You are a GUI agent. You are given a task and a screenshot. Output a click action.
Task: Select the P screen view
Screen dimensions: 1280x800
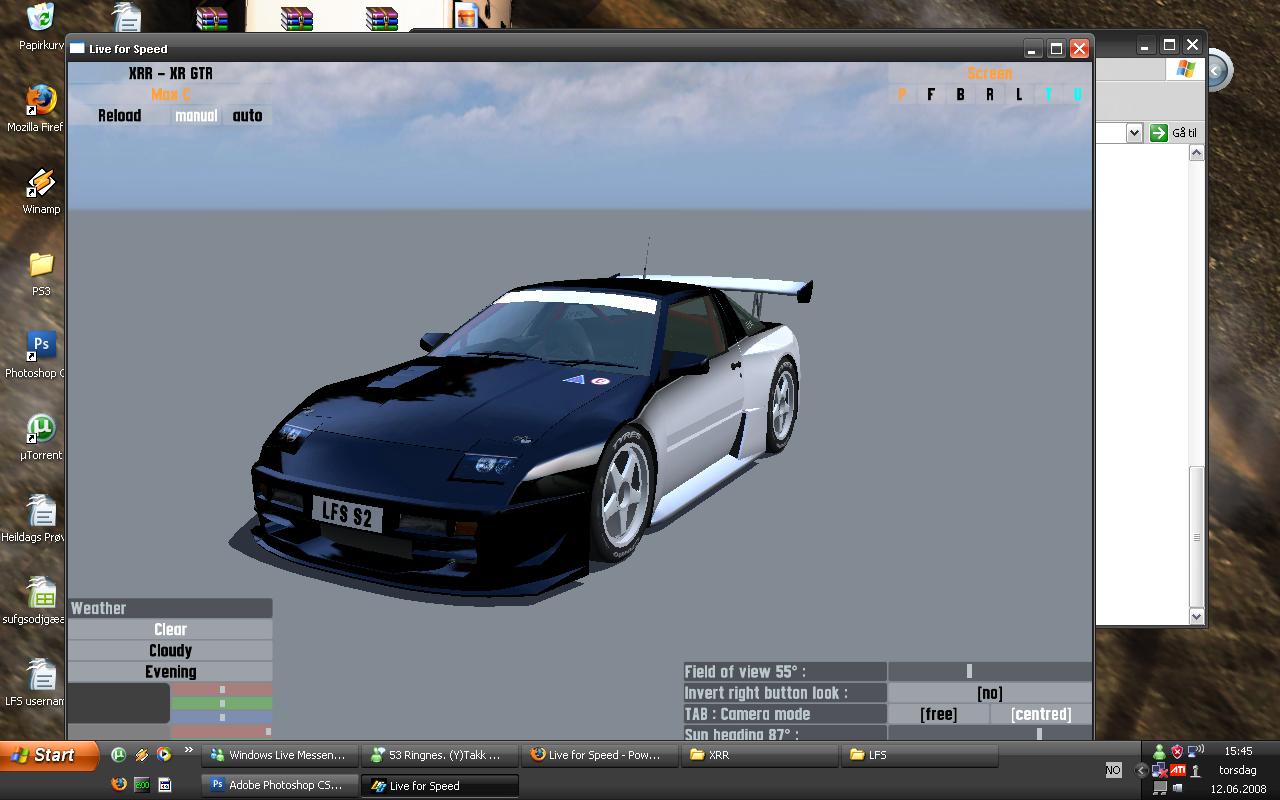tap(902, 95)
